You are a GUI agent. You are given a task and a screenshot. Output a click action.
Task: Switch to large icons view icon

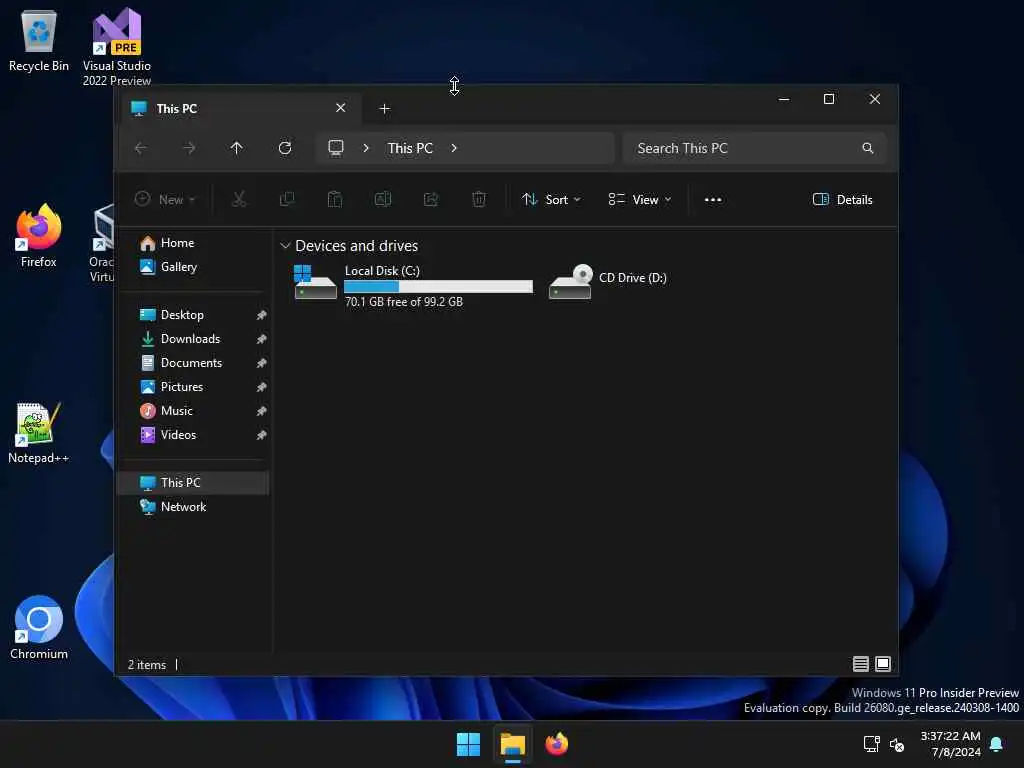pyautogui.click(x=883, y=664)
